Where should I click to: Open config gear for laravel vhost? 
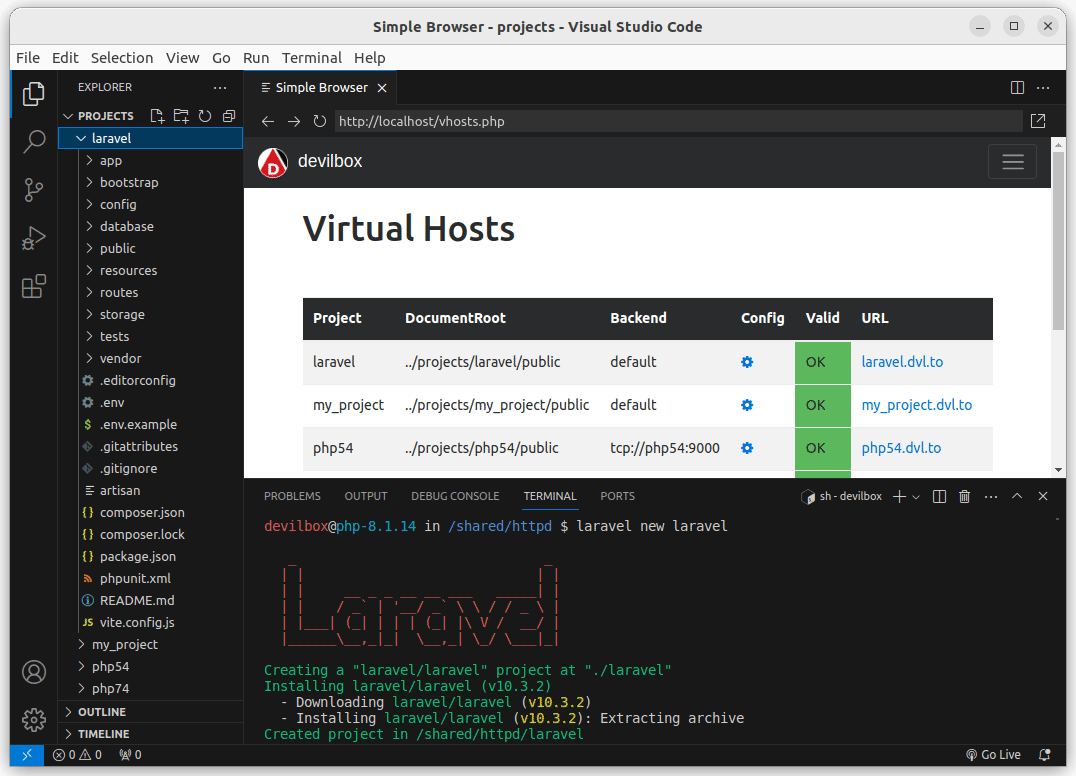point(747,362)
